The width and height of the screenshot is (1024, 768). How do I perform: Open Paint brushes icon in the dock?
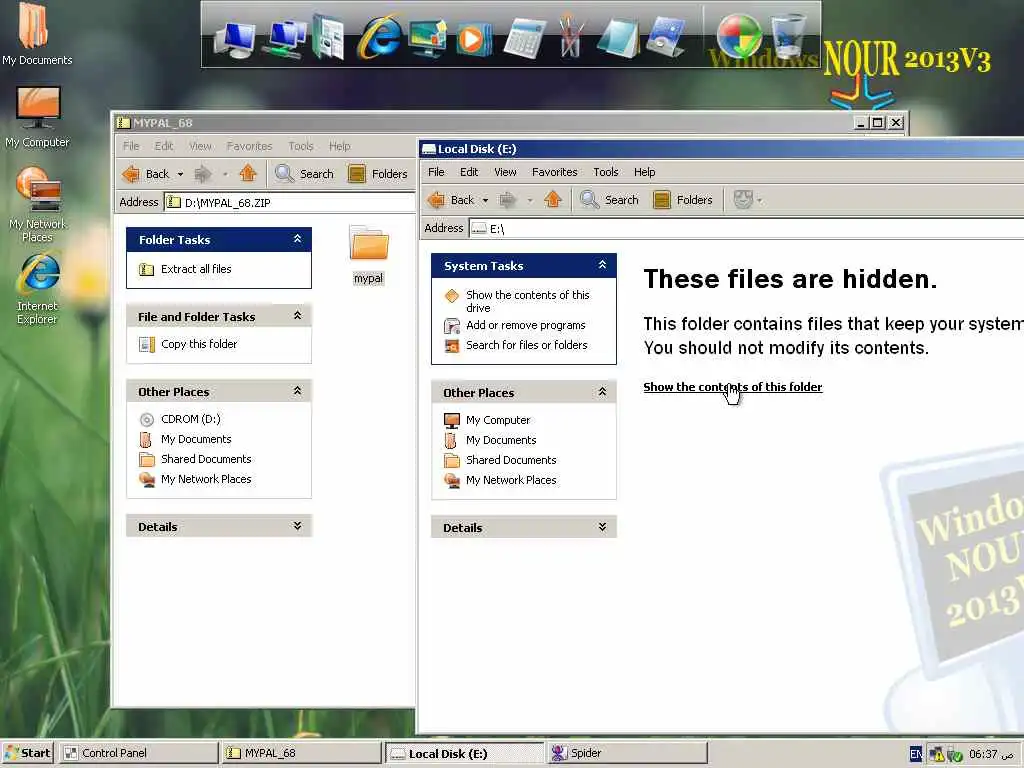[570, 38]
